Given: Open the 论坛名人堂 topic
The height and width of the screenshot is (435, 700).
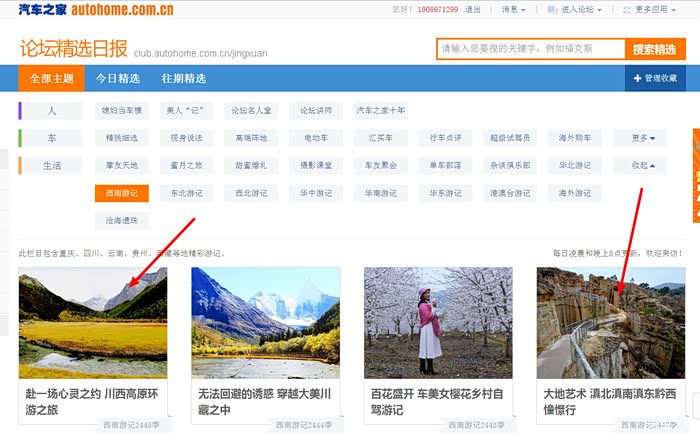Looking at the screenshot, I should 251,111.
